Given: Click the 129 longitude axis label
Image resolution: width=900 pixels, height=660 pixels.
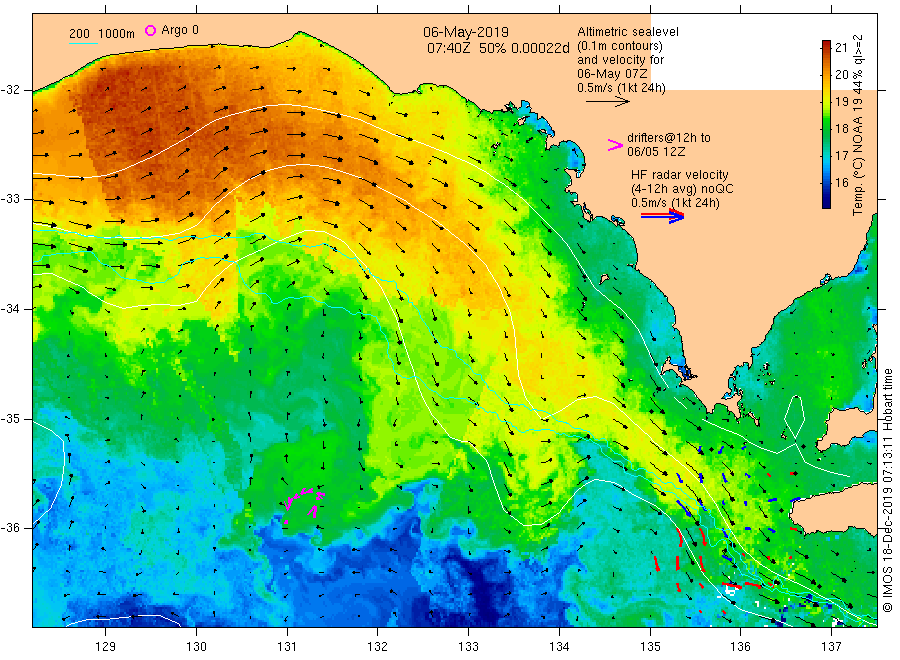Looking at the screenshot, I should click(106, 647).
